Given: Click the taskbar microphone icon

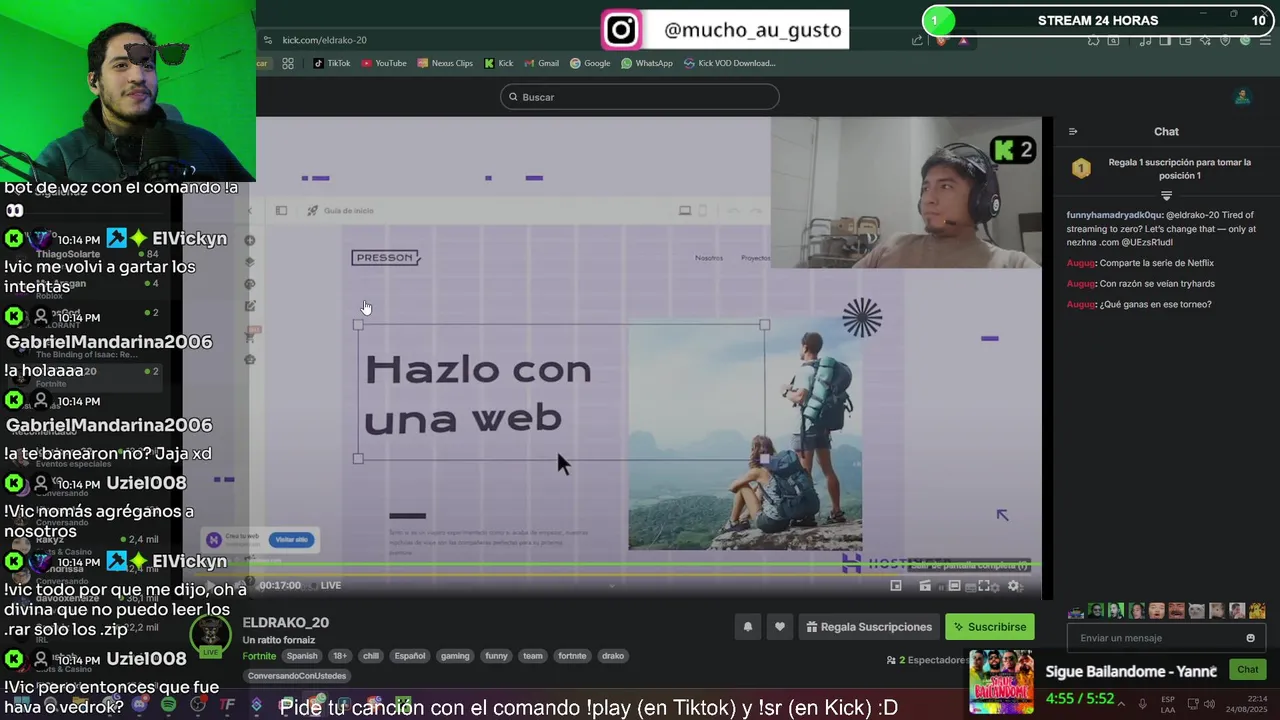Looking at the screenshot, I should pos(1143,704).
